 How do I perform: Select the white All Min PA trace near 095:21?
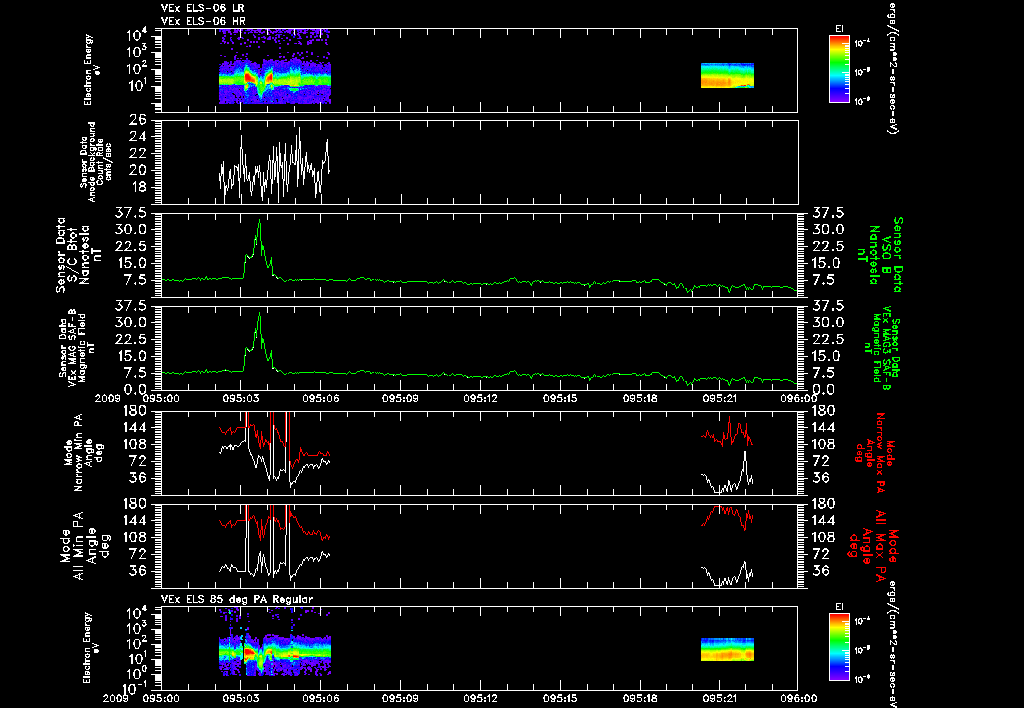tap(727, 575)
